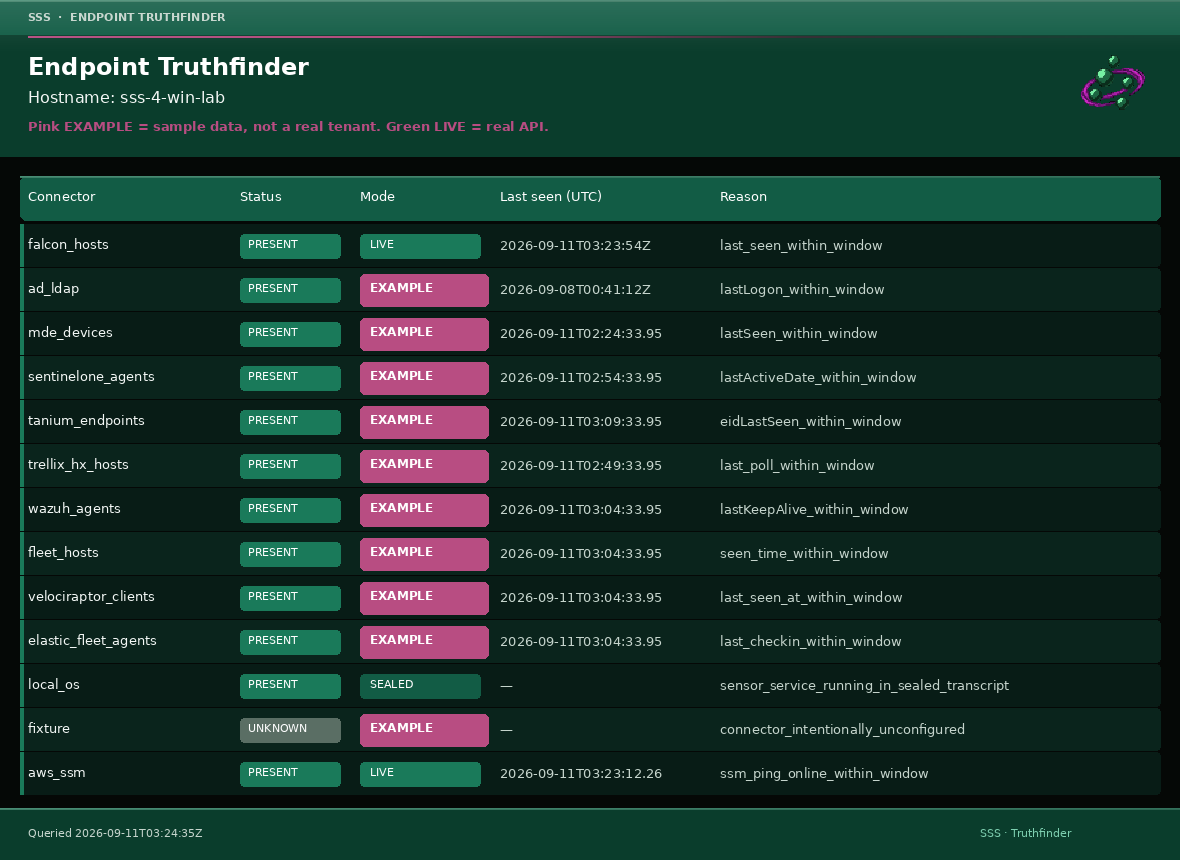
Task: Click the orbiting spheres logo icon
Action: tap(1113, 82)
